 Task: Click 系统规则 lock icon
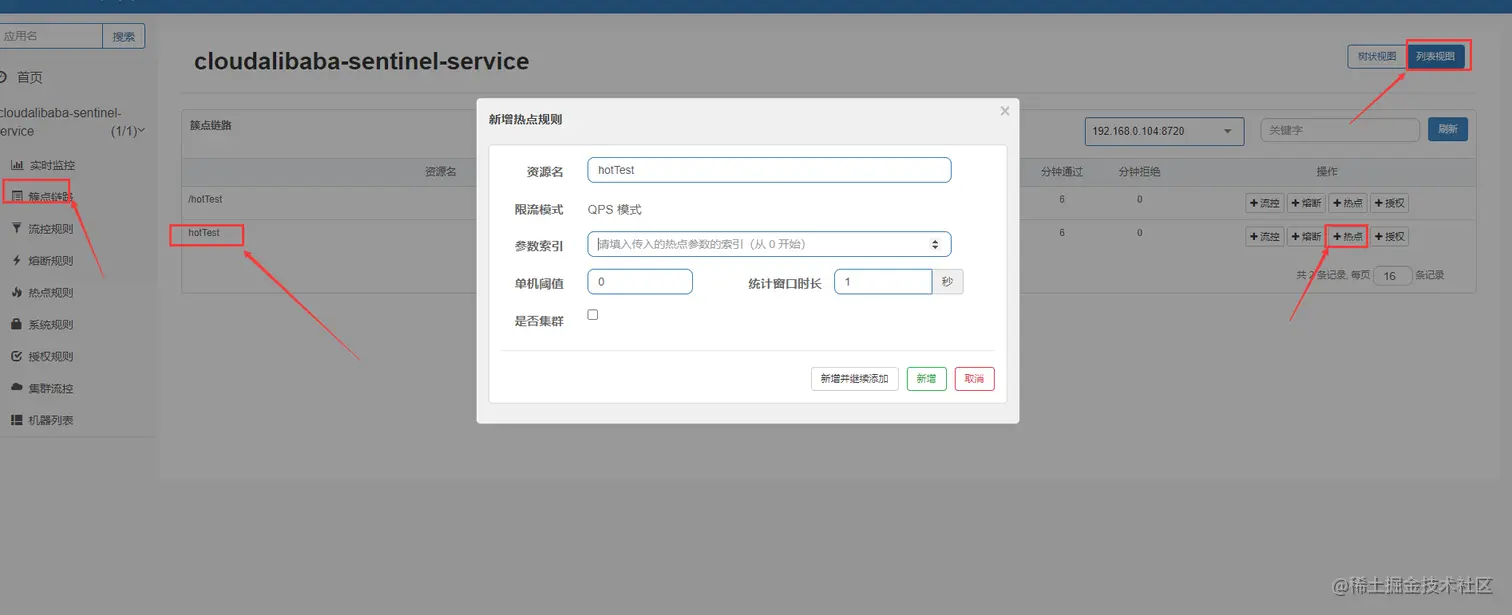coord(17,324)
